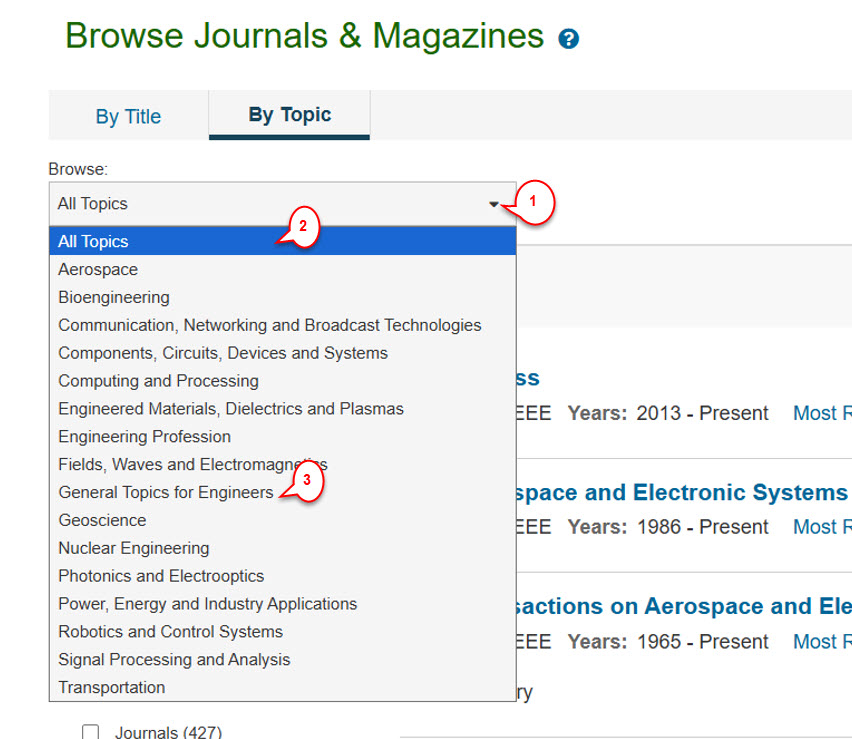The width and height of the screenshot is (852, 739).
Task: Click the help question mark icon
Action: (x=569, y=39)
